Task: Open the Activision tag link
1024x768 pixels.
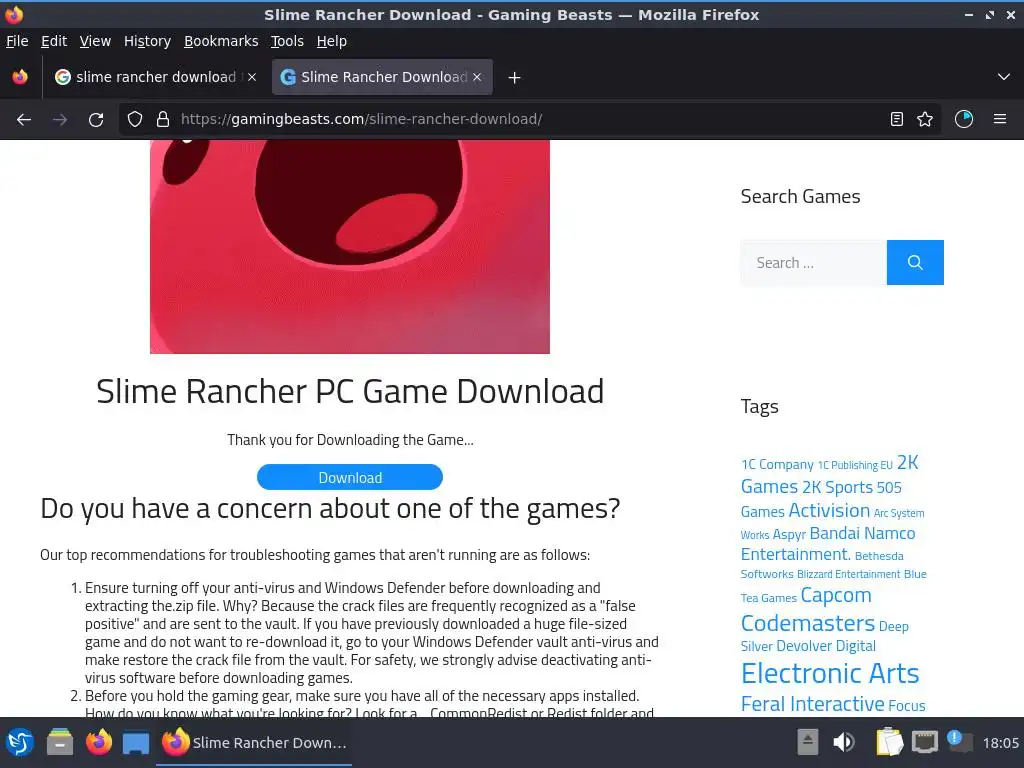Action: point(829,510)
